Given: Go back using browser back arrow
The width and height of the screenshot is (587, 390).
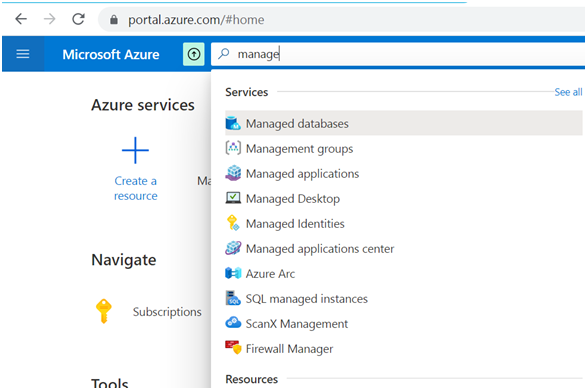Looking at the screenshot, I should pos(21,19).
